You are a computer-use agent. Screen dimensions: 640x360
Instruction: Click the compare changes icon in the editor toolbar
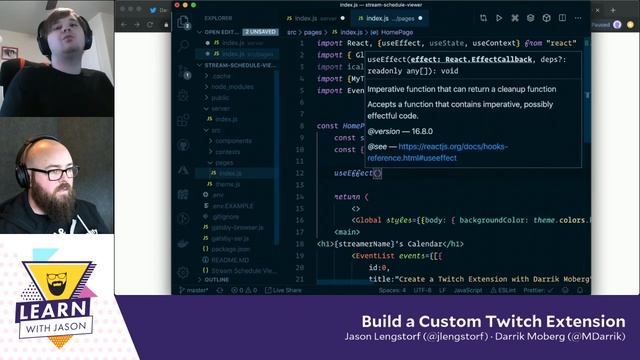click(483, 18)
